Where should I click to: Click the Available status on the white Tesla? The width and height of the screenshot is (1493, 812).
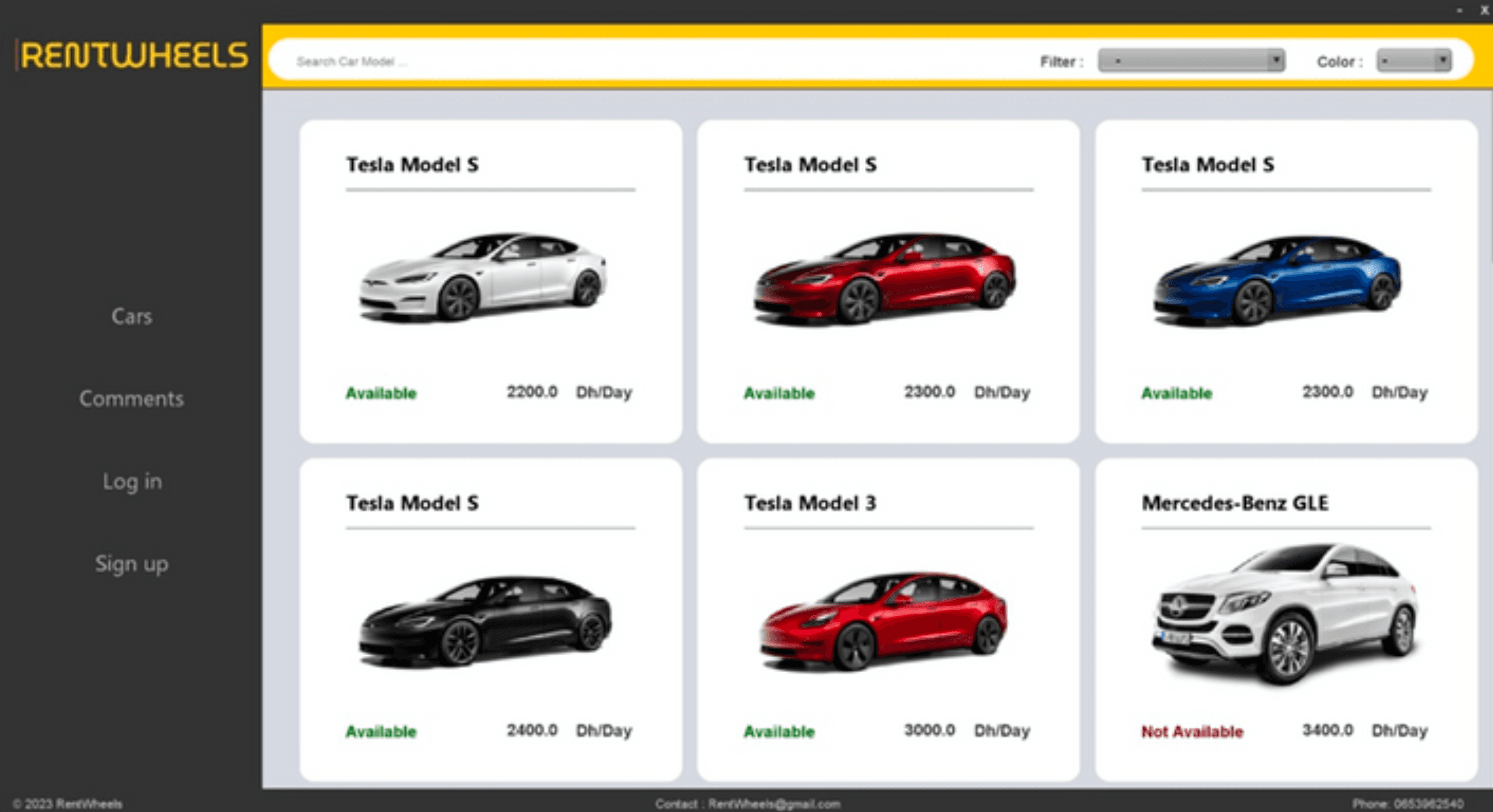(381, 393)
